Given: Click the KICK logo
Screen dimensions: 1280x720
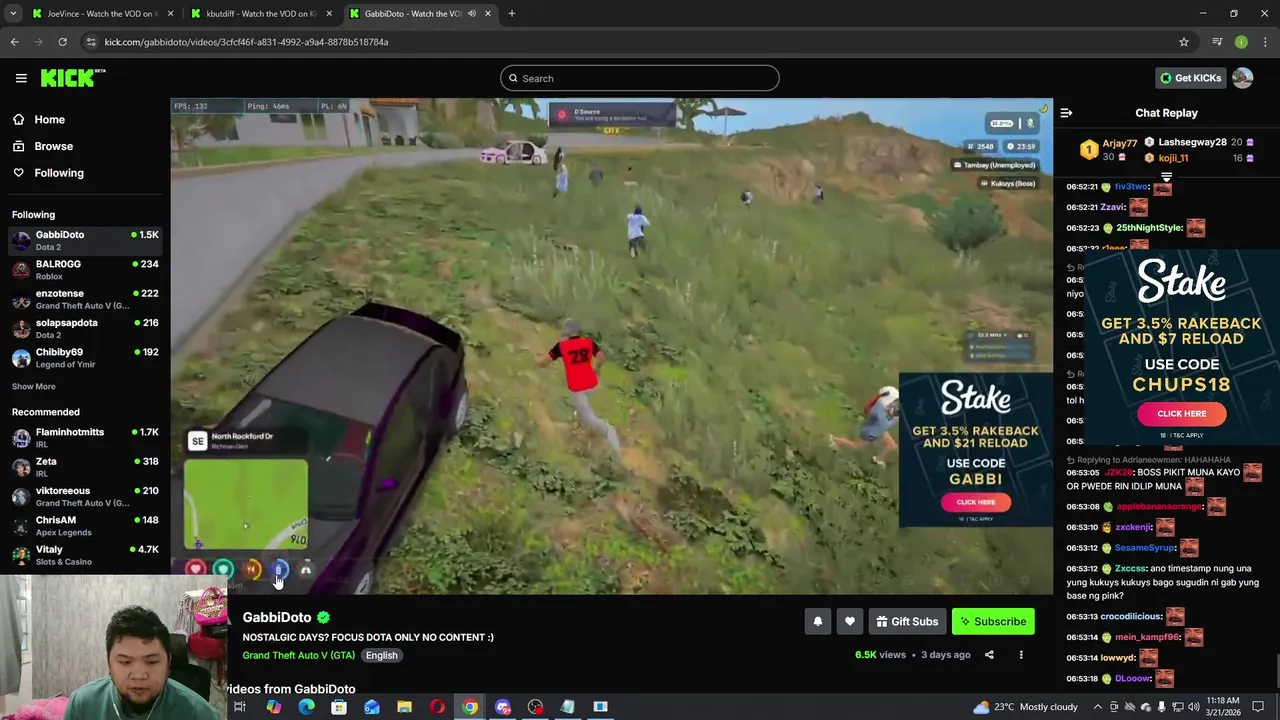Looking at the screenshot, I should 72,78.
